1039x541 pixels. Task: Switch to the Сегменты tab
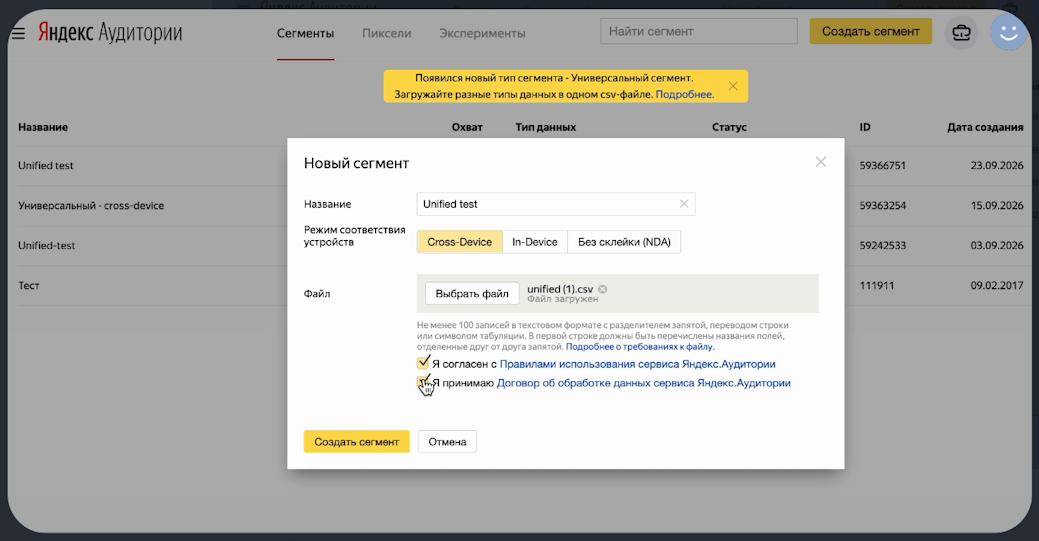pos(305,33)
